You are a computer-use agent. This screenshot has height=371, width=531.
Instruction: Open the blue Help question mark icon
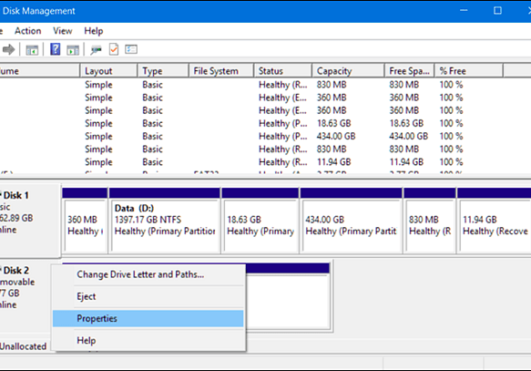coord(55,49)
